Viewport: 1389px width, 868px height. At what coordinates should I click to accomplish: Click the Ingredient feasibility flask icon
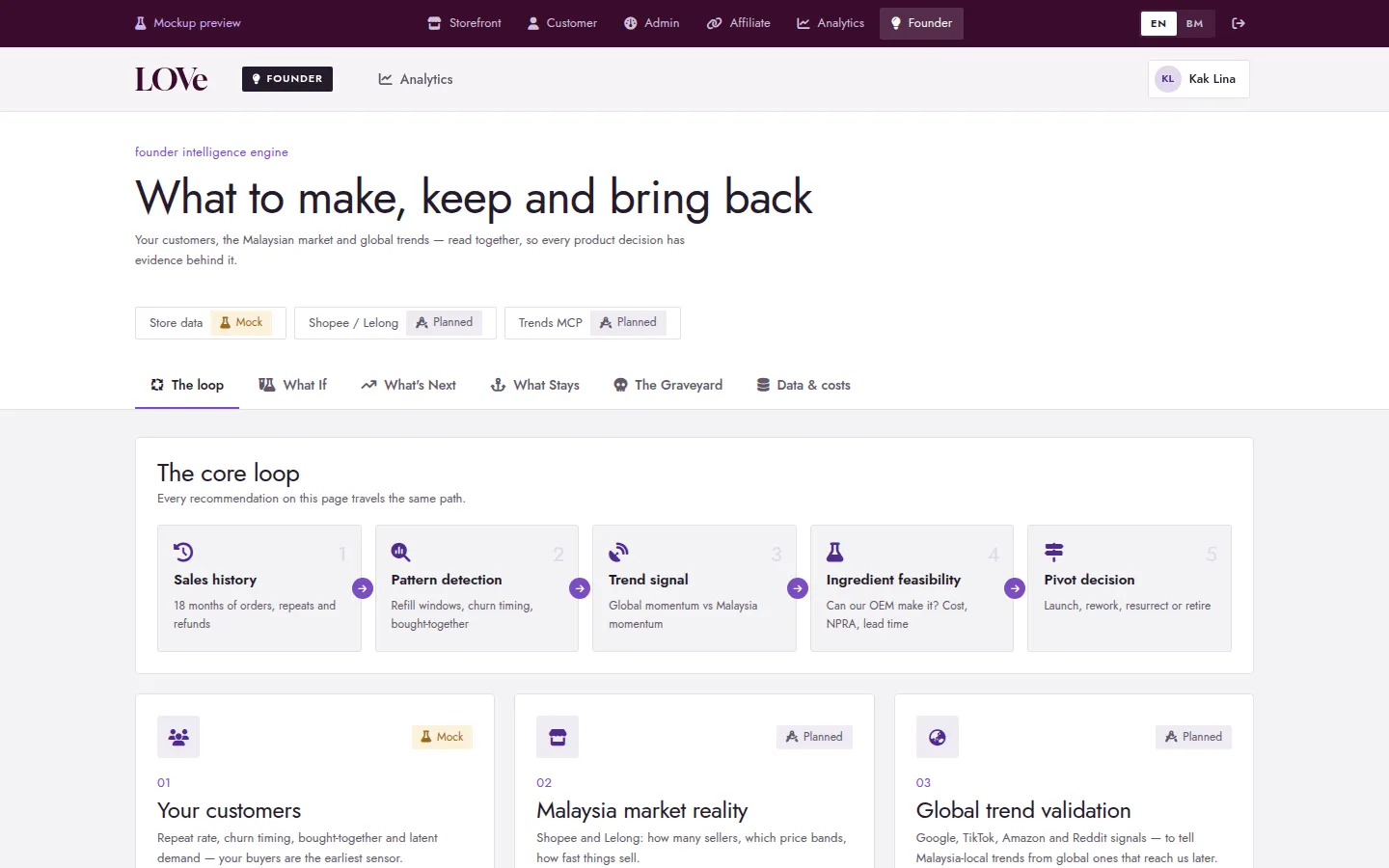835,552
